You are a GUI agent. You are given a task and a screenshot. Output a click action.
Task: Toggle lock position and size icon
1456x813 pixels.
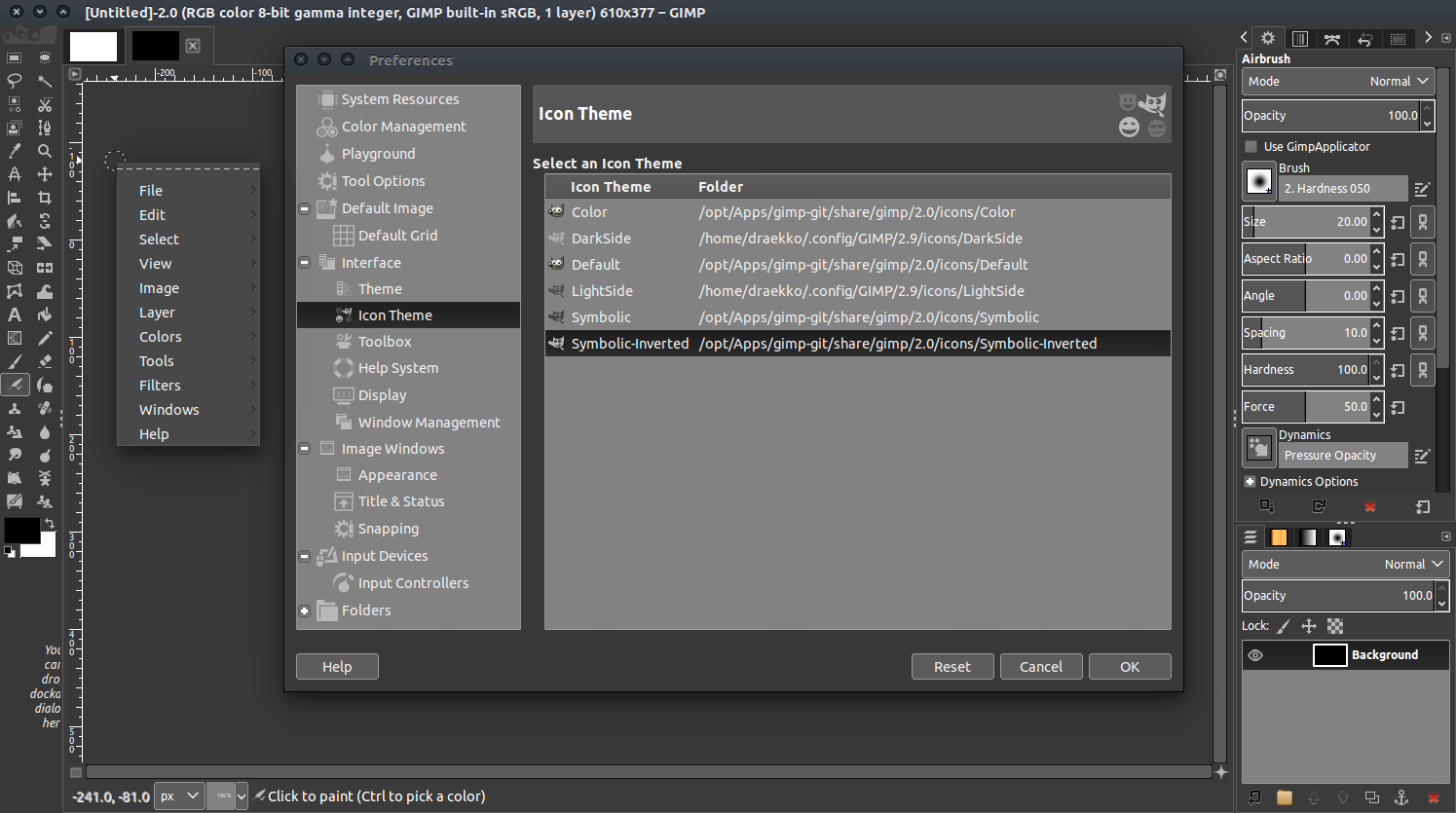pyautogui.click(x=1309, y=626)
